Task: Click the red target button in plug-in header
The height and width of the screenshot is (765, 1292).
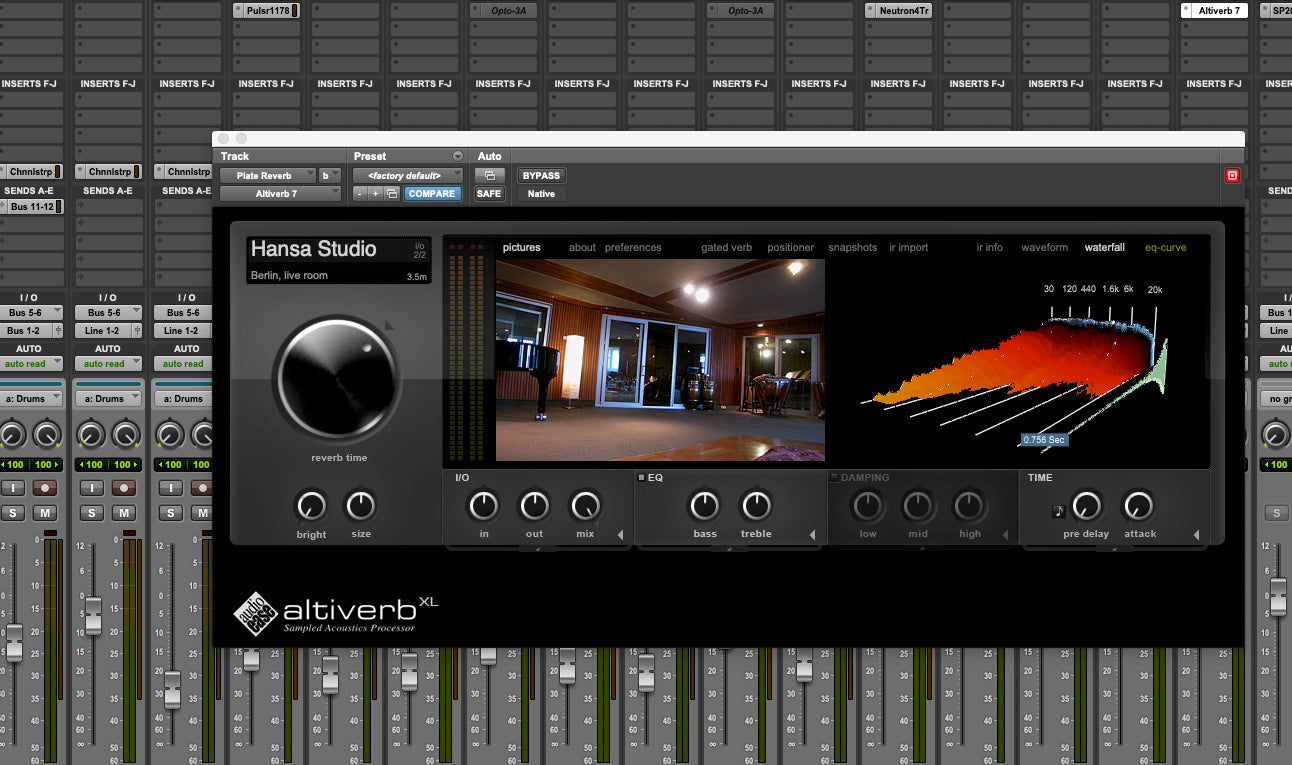Action: coord(1232,175)
